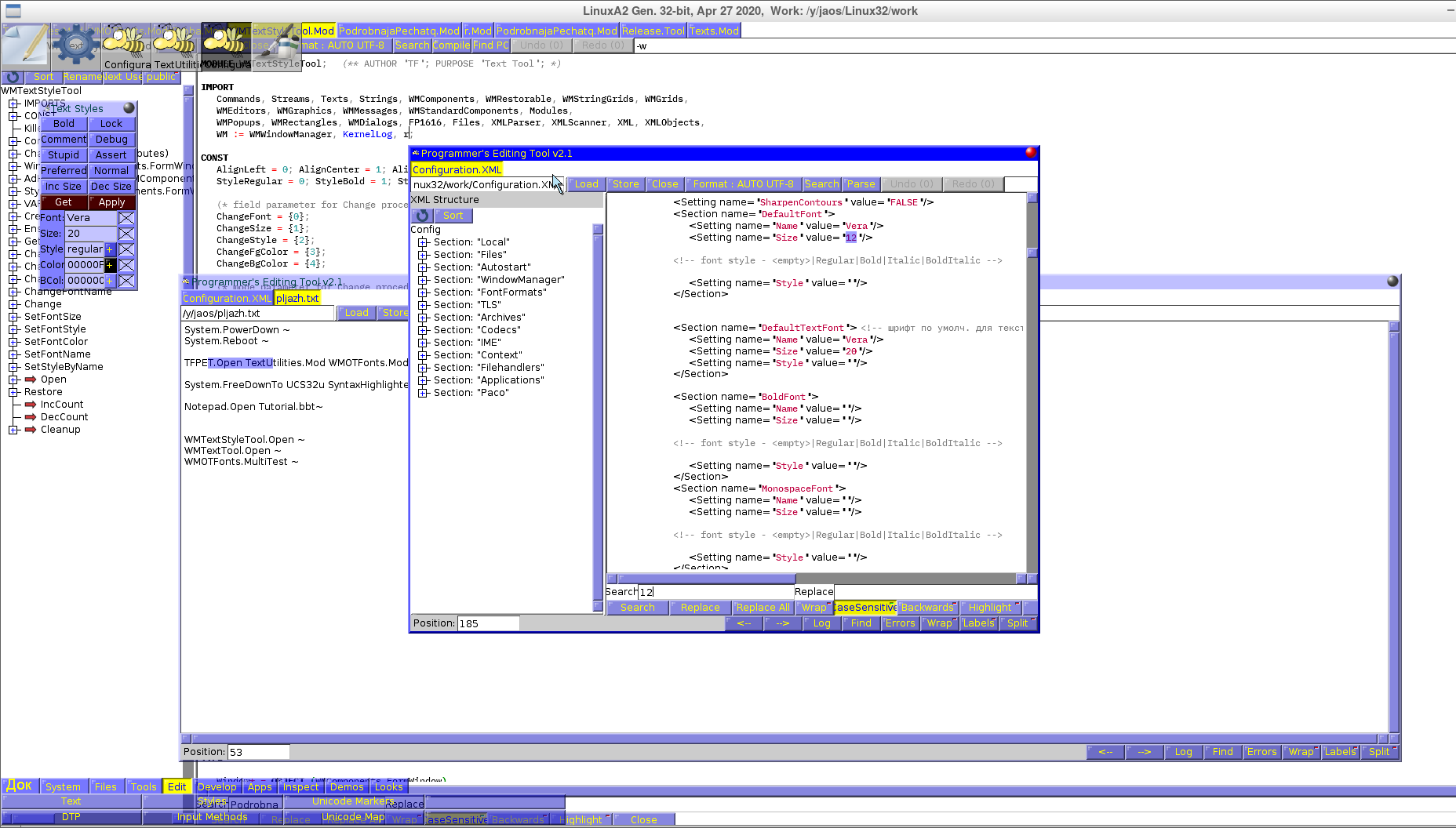Screen dimensions: 1456x828
Task: Open the System menu
Action: coord(63,786)
